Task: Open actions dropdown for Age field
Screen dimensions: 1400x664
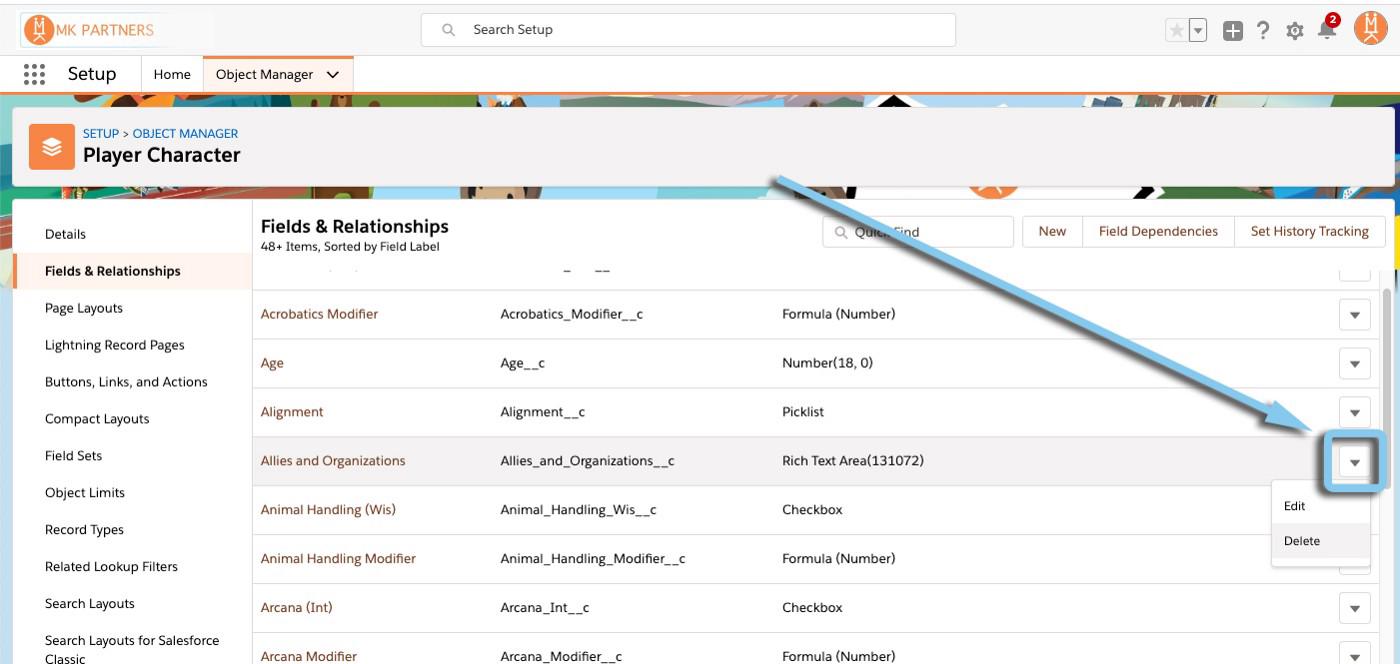Action: point(1354,363)
